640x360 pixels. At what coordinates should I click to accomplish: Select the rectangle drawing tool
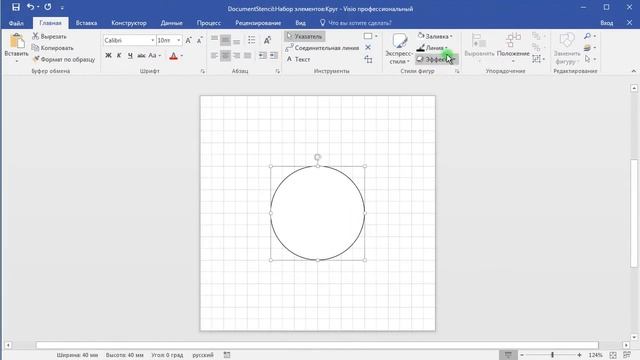click(x=368, y=36)
